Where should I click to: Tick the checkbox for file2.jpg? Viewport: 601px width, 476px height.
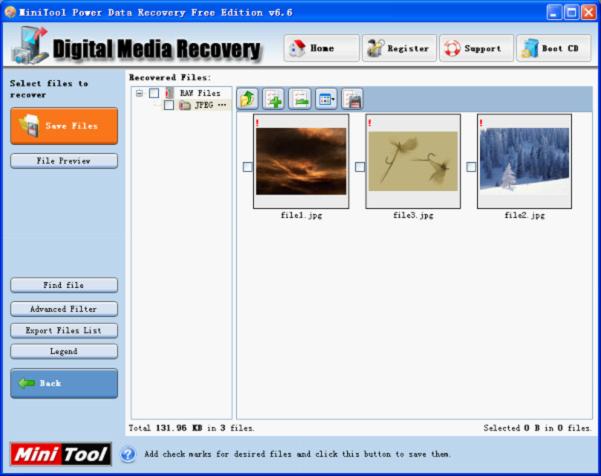[471, 167]
